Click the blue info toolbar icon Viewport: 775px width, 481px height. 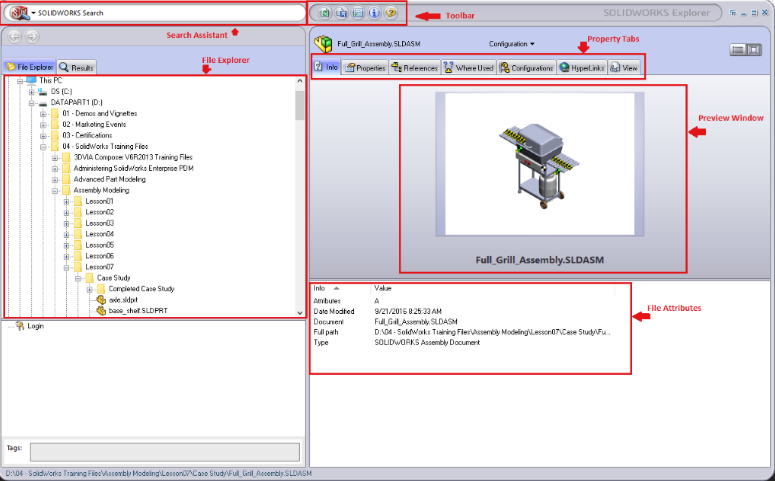pyautogui.click(x=374, y=13)
